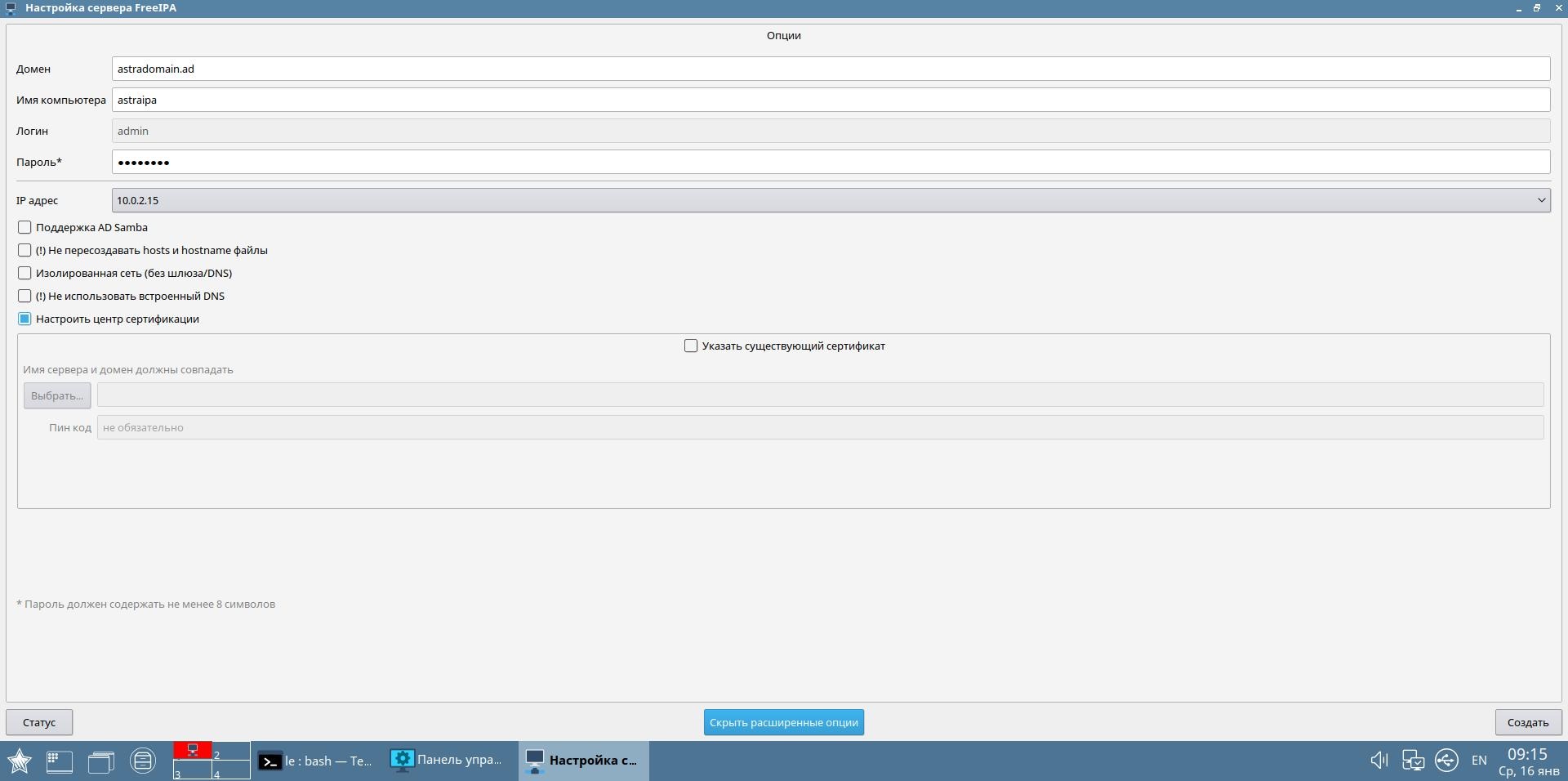This screenshot has height=781, width=1568.
Task: Open the volume tray icon
Action: (x=1379, y=761)
